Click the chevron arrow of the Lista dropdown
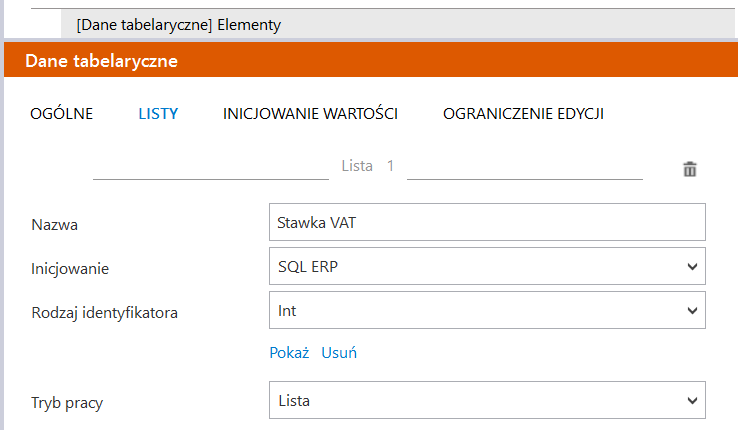Screen dimensions: 738x430 pyautogui.click(x=692, y=401)
